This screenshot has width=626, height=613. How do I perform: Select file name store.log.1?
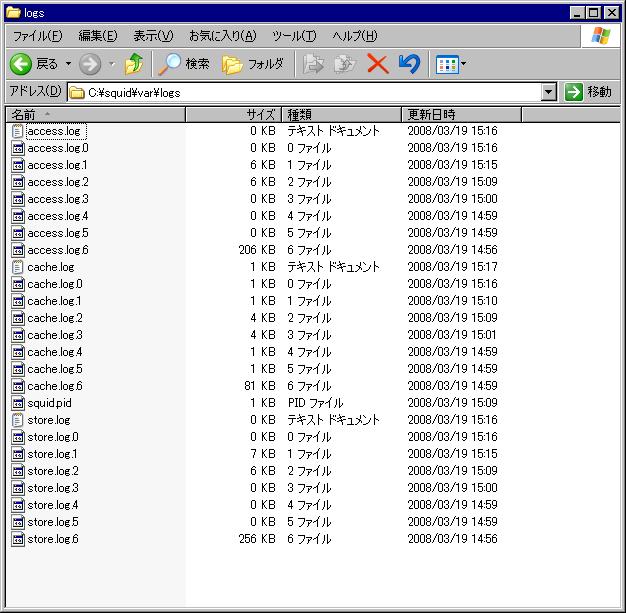coord(52,454)
